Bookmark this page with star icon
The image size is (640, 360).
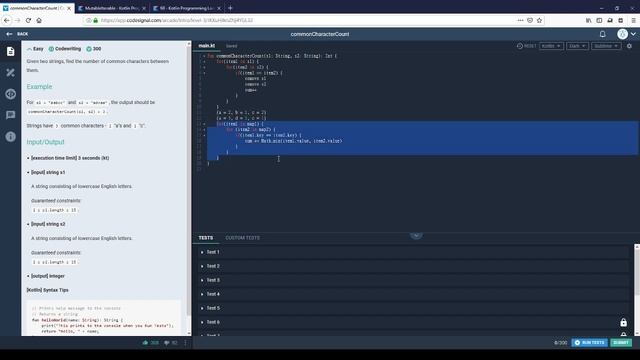point(539,20)
